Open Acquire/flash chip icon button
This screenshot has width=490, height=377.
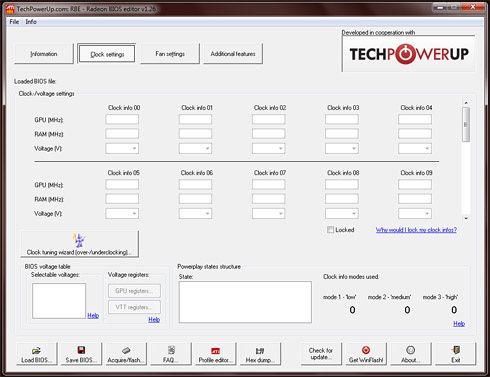tap(126, 354)
